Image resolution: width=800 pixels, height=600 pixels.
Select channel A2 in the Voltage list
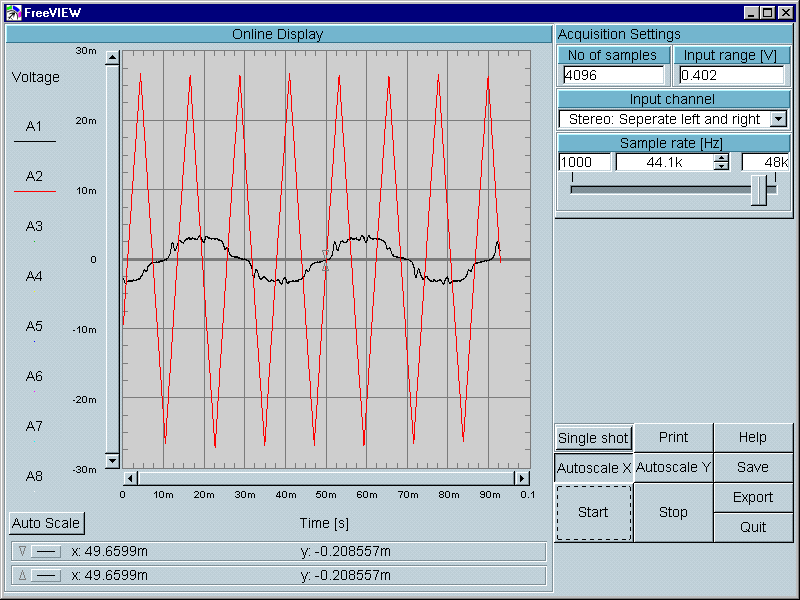pyautogui.click(x=34, y=177)
